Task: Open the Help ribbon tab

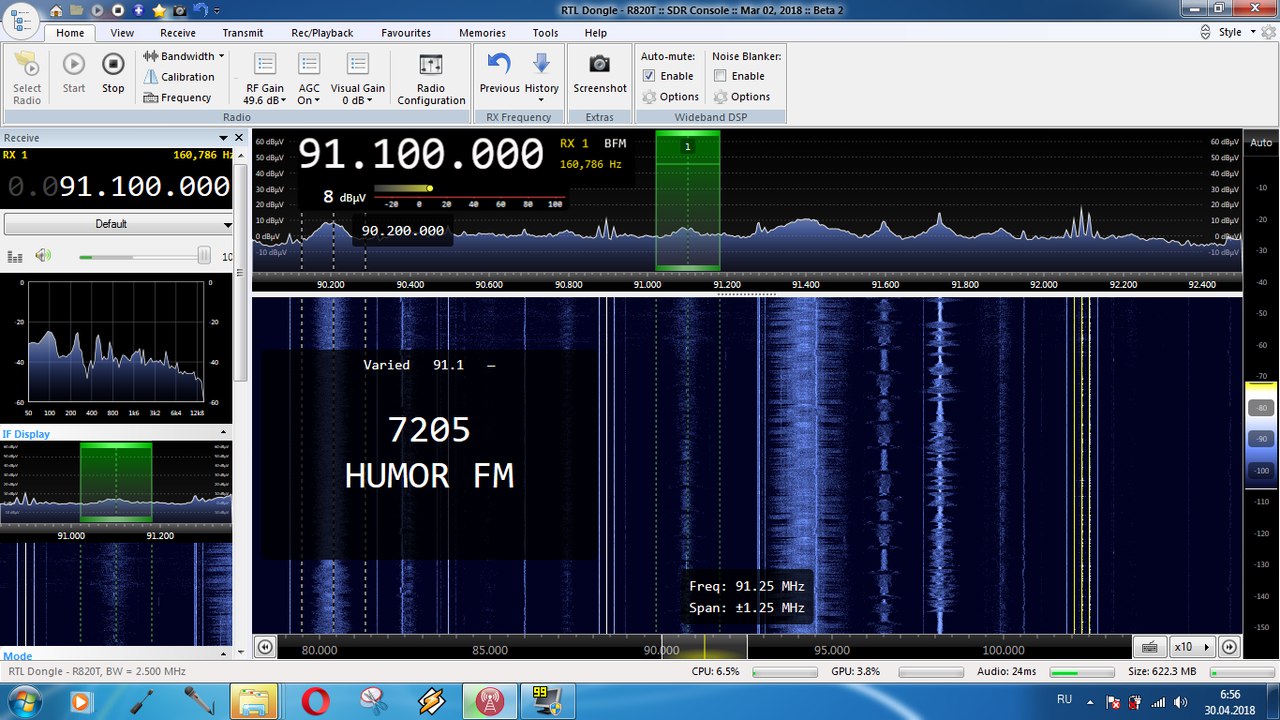Action: tap(595, 33)
